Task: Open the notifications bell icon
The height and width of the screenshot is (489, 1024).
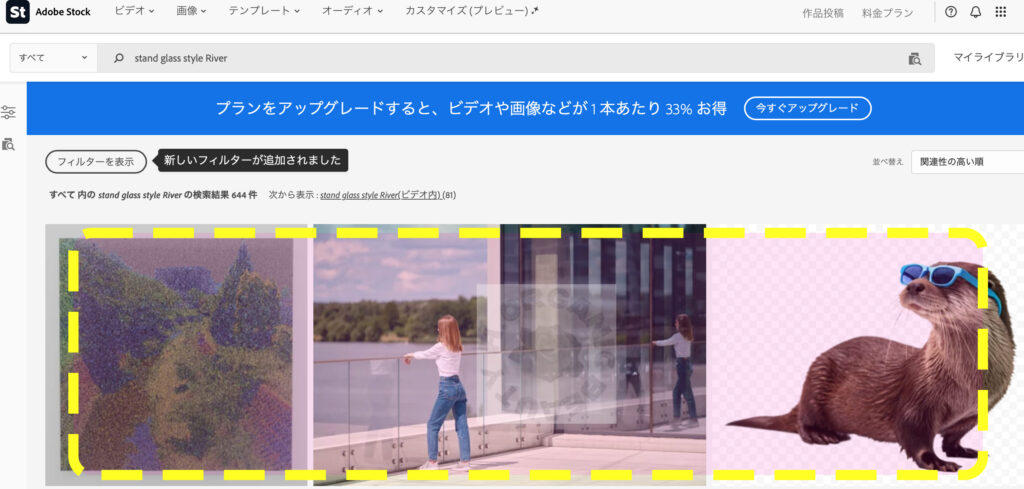Action: point(975,12)
